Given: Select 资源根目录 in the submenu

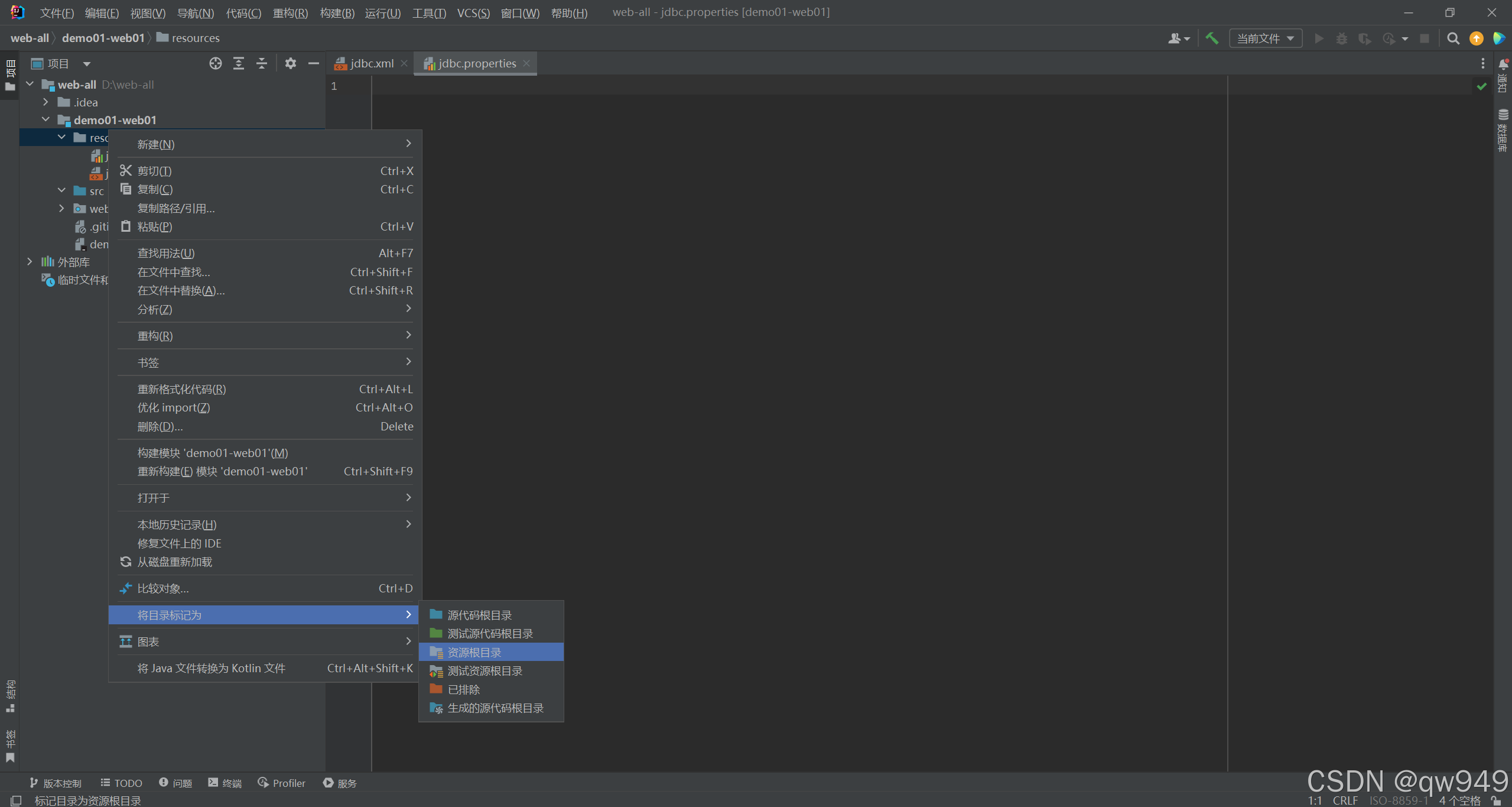Looking at the screenshot, I should pyautogui.click(x=474, y=652).
